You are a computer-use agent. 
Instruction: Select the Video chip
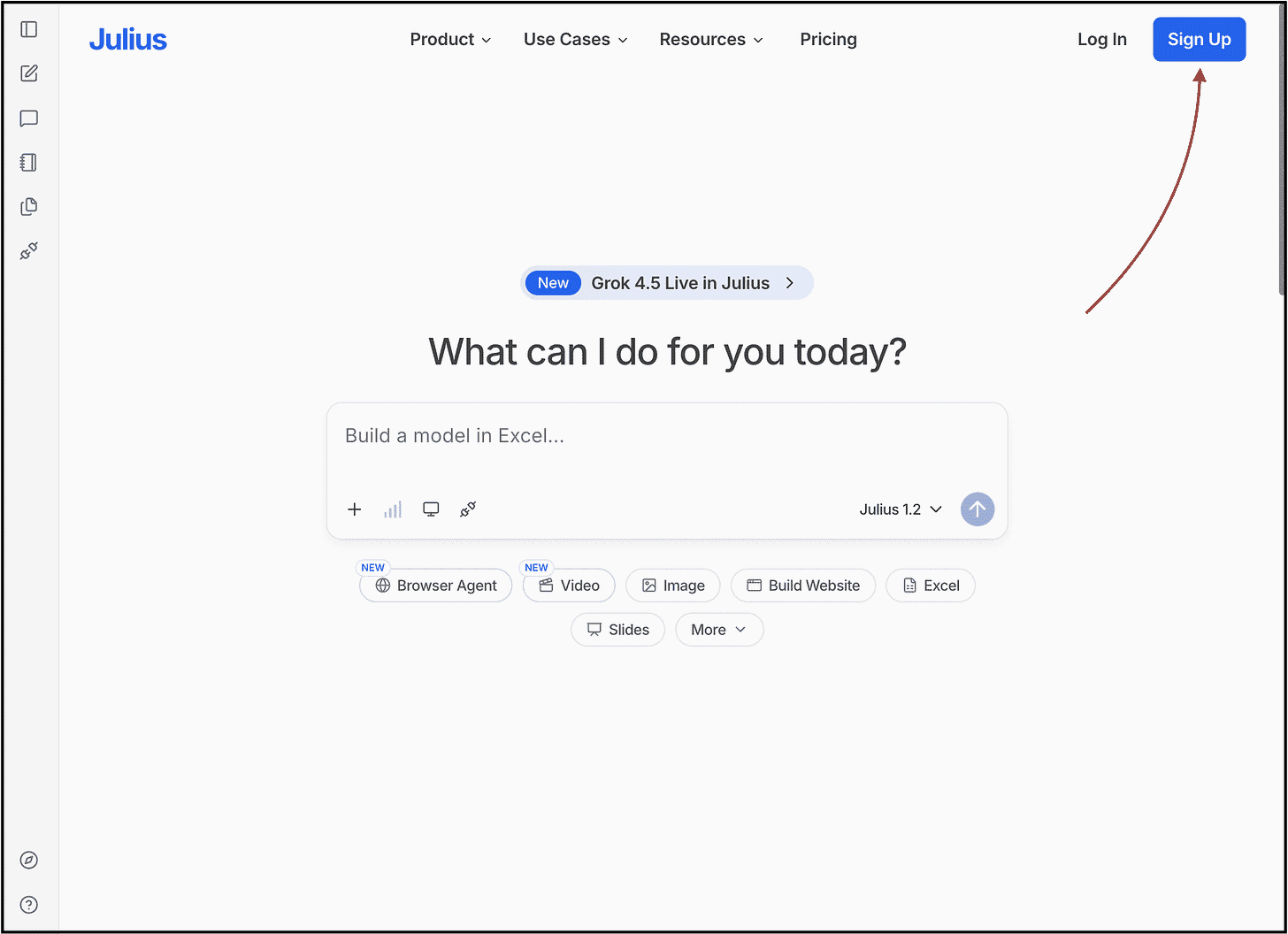569,586
